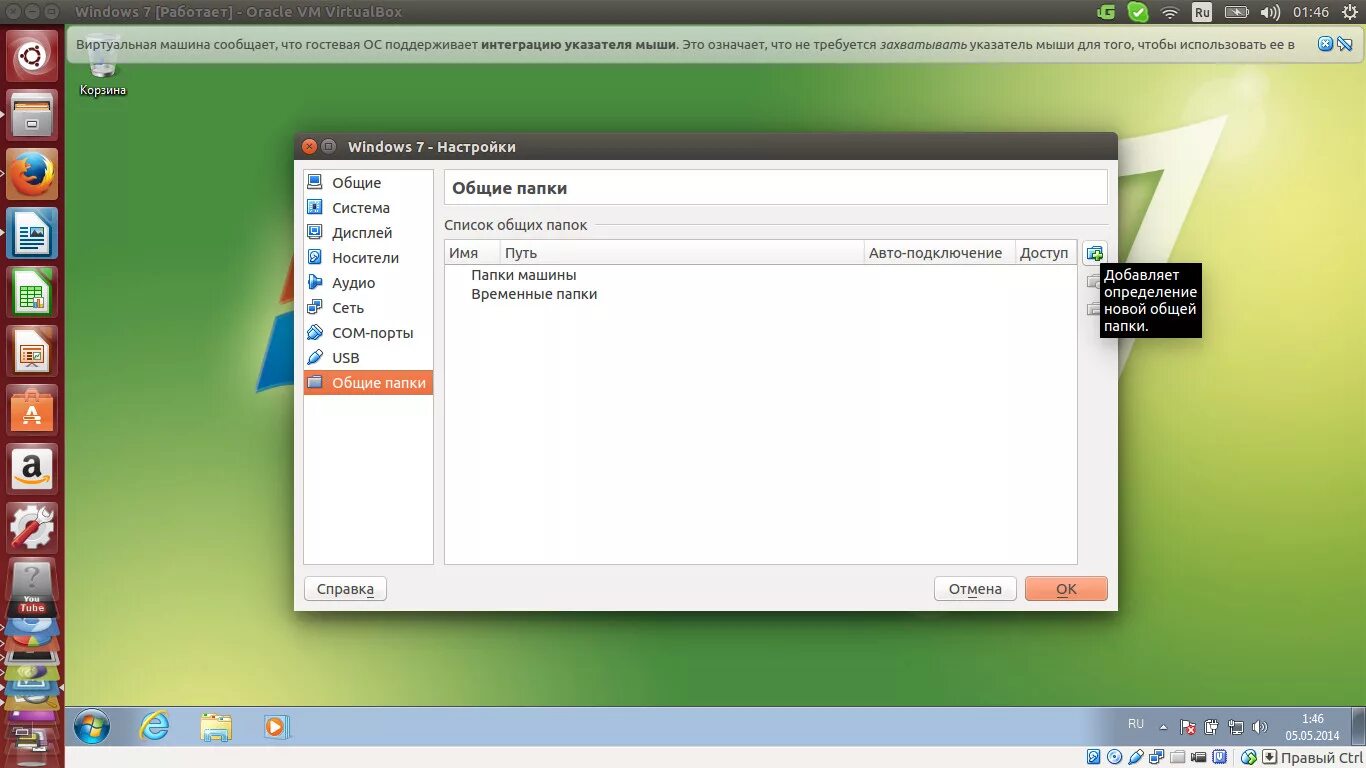
Task: Click the Имя column header
Action: [x=472, y=253]
